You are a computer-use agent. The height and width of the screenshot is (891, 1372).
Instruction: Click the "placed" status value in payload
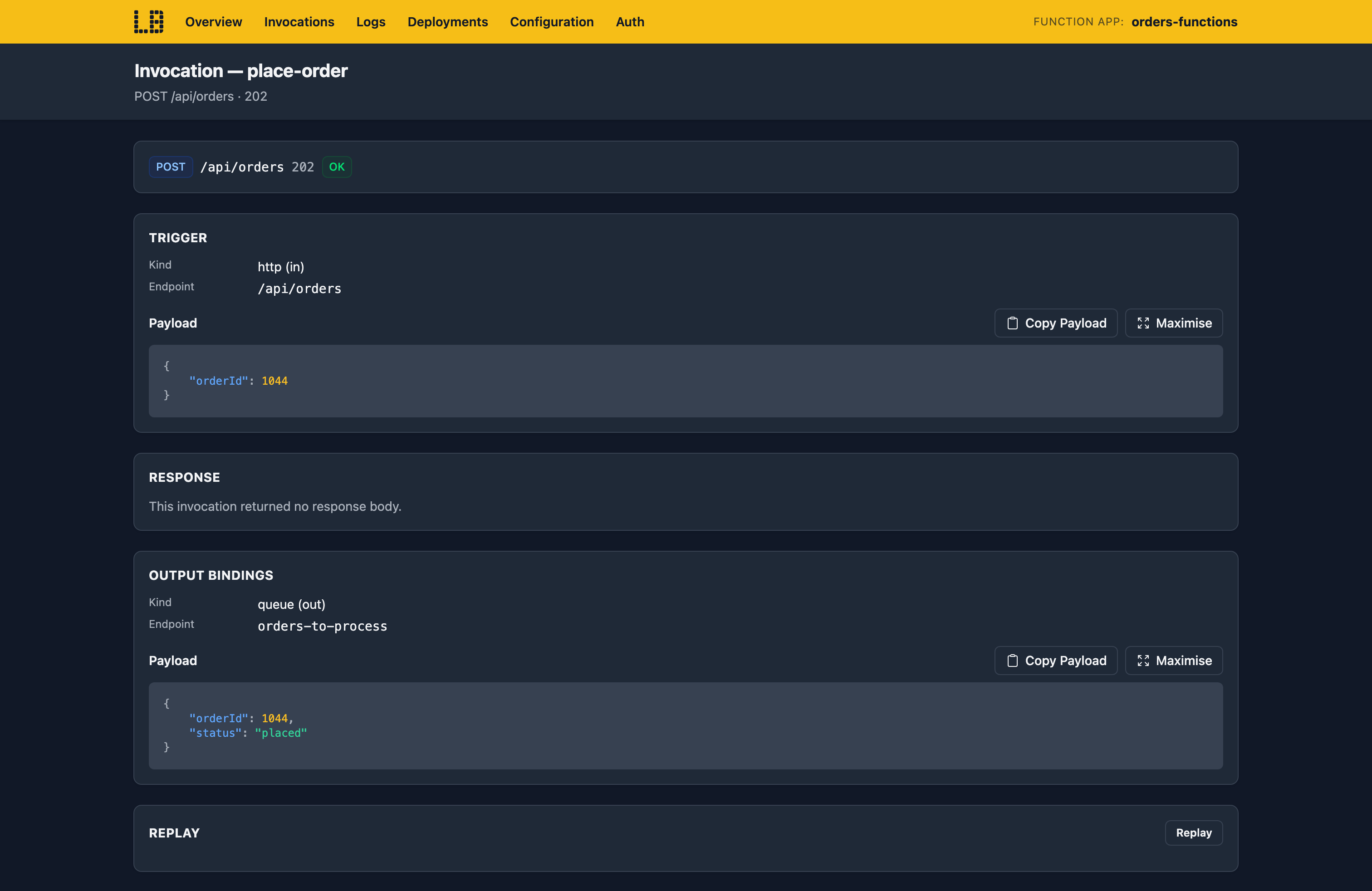(281, 733)
